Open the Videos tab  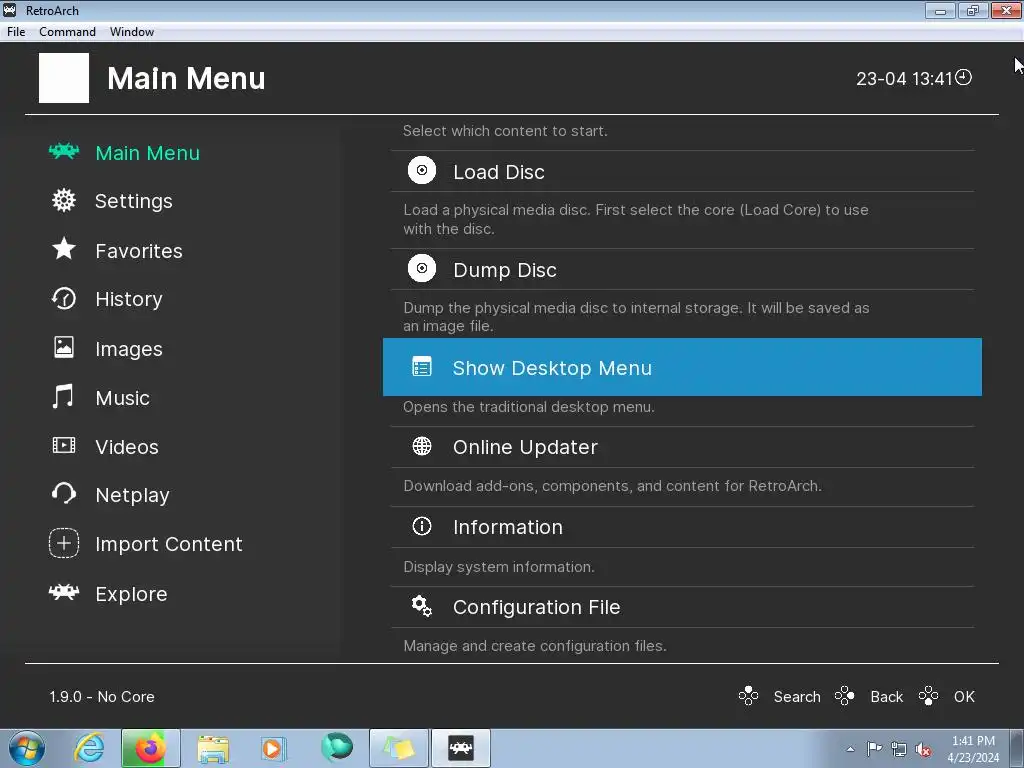(127, 447)
